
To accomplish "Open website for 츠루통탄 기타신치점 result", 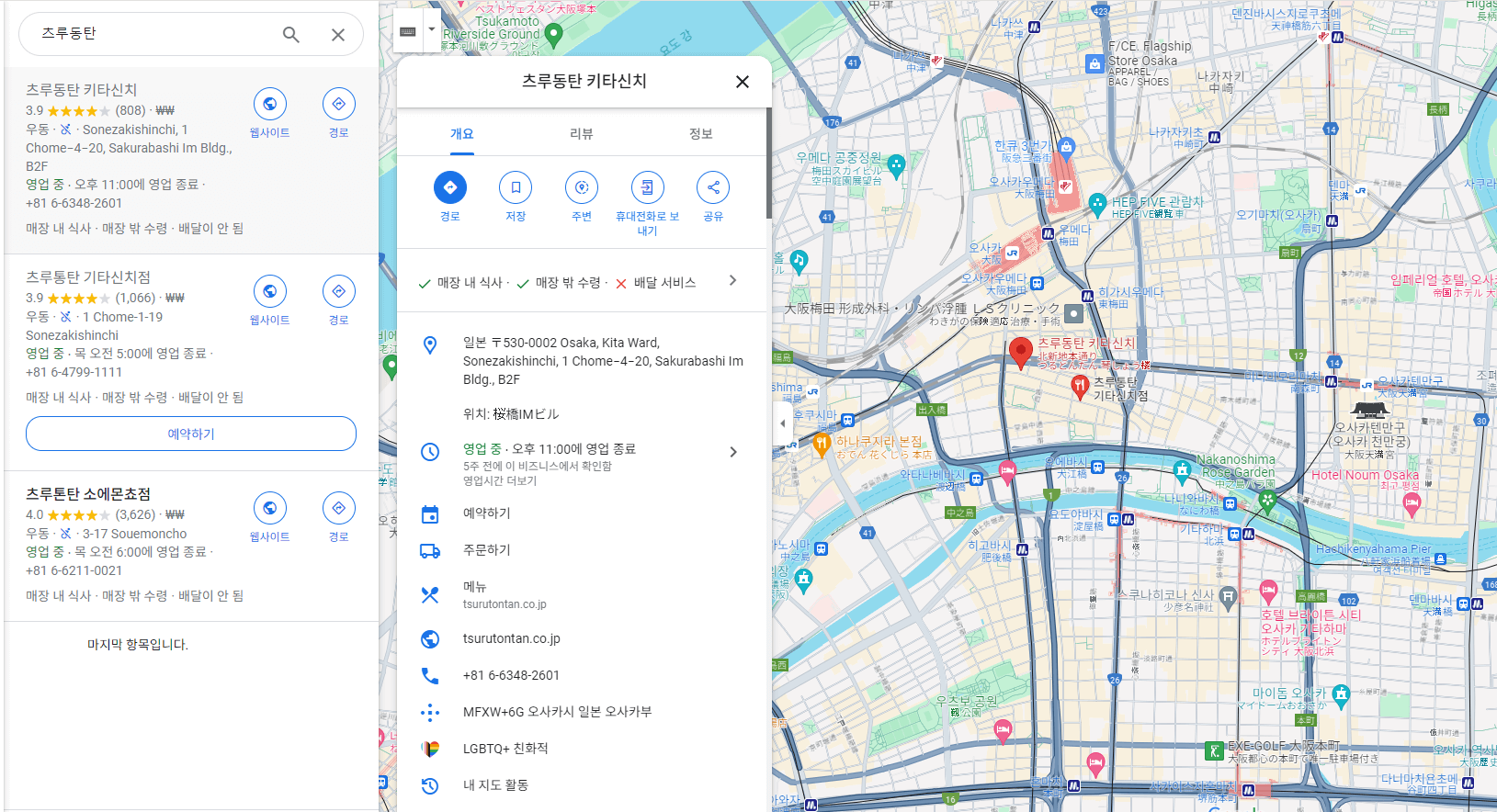I will click(269, 291).
